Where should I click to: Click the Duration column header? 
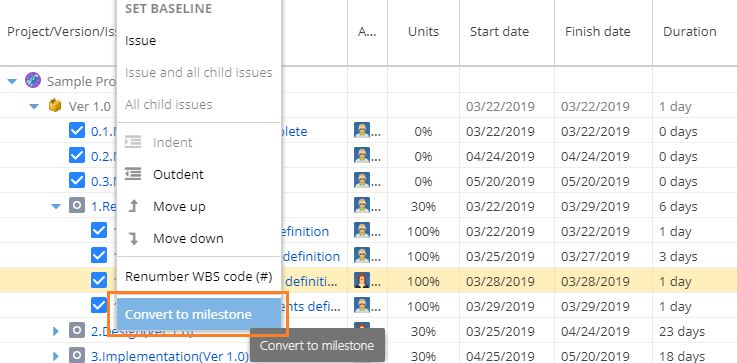click(x=690, y=32)
